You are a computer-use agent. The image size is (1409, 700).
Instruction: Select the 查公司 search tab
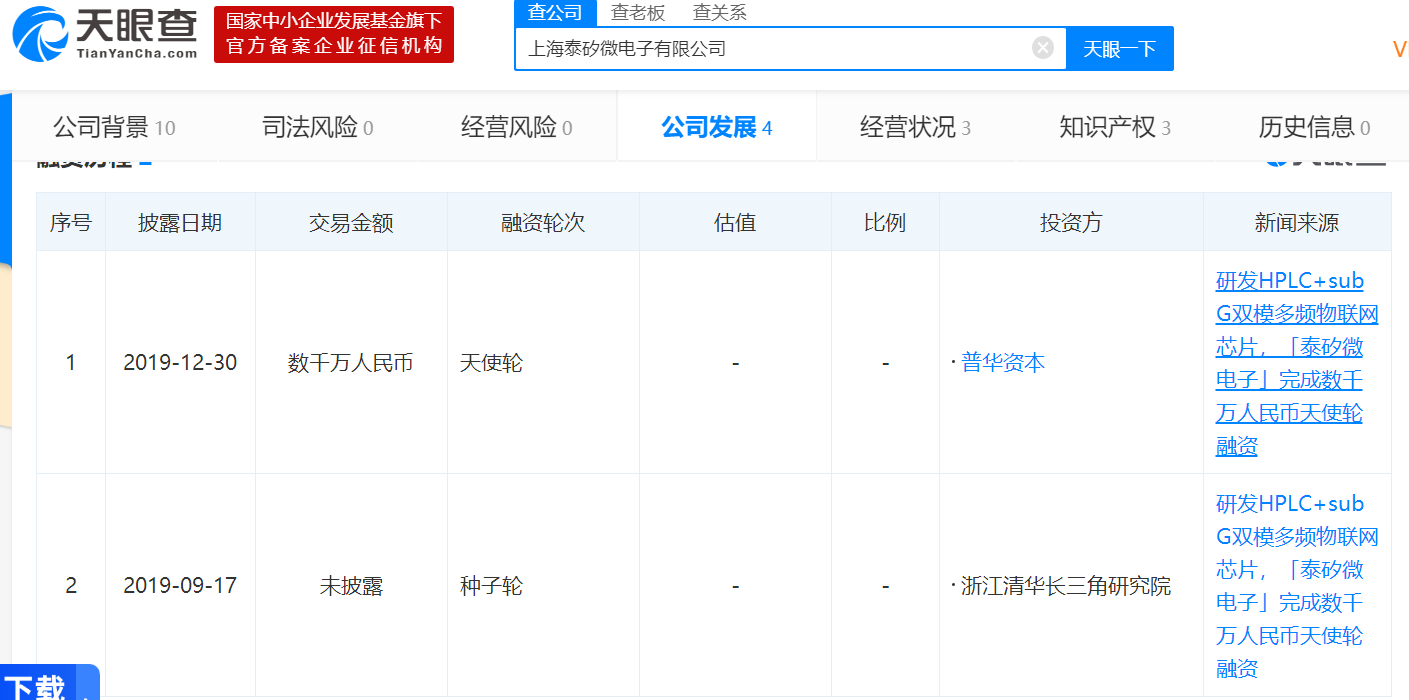555,13
